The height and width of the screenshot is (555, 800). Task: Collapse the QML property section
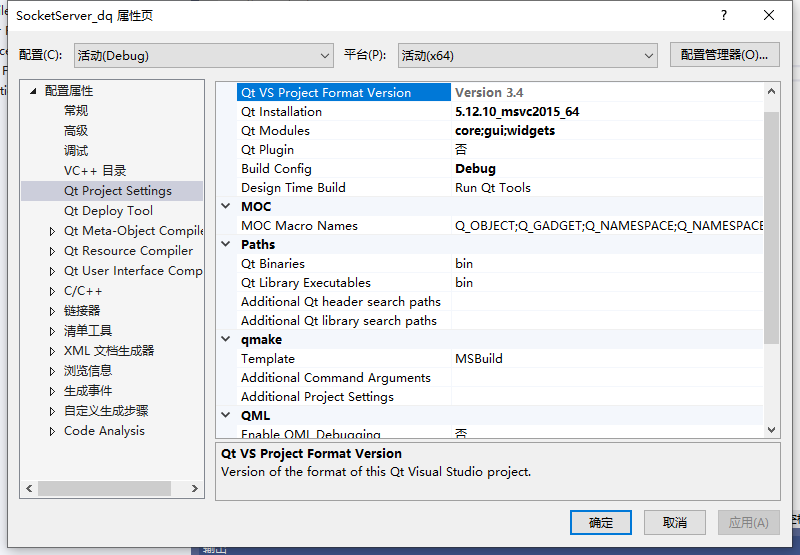pyautogui.click(x=226, y=415)
